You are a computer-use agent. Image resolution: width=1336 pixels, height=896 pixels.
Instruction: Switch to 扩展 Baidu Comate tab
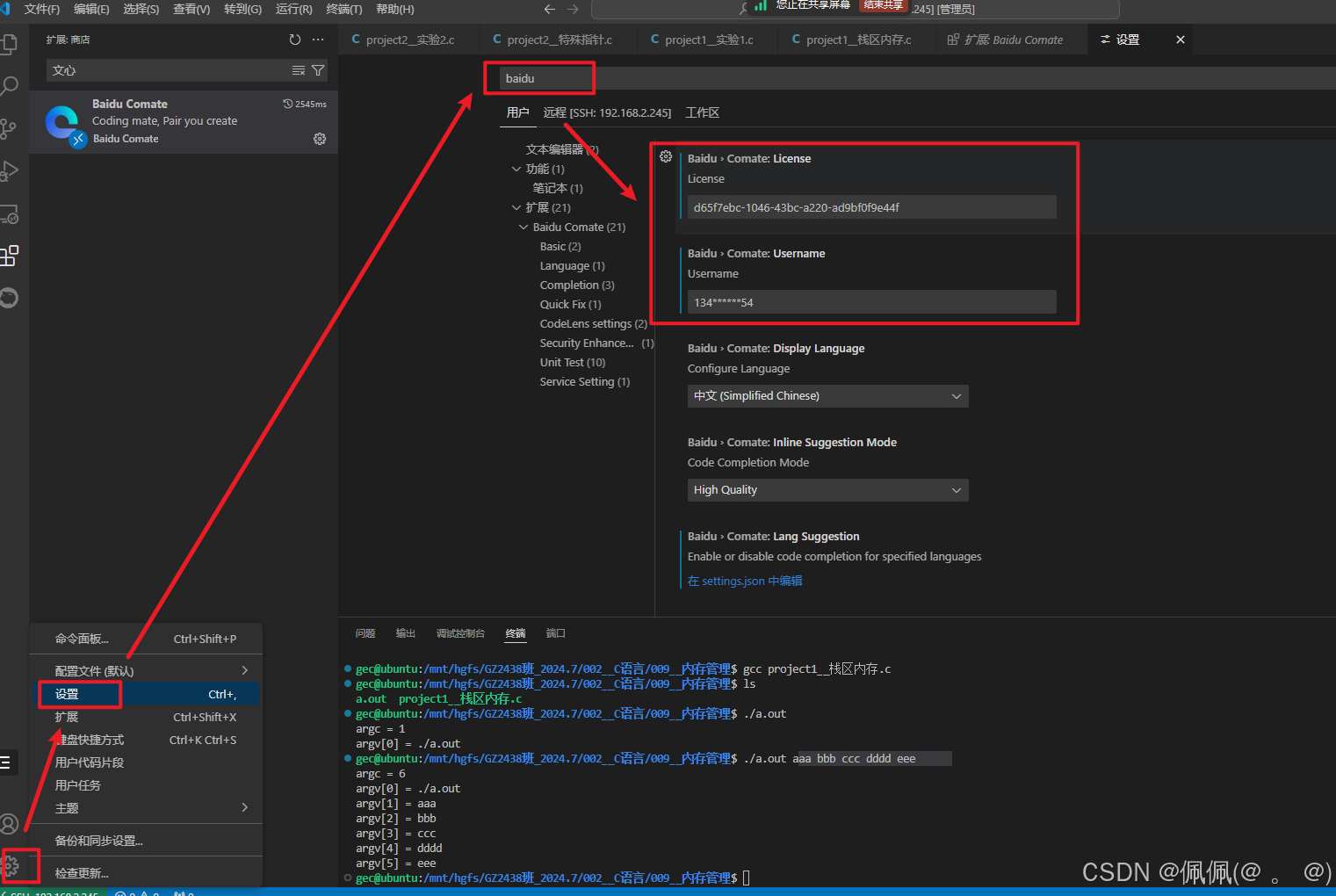1012,40
